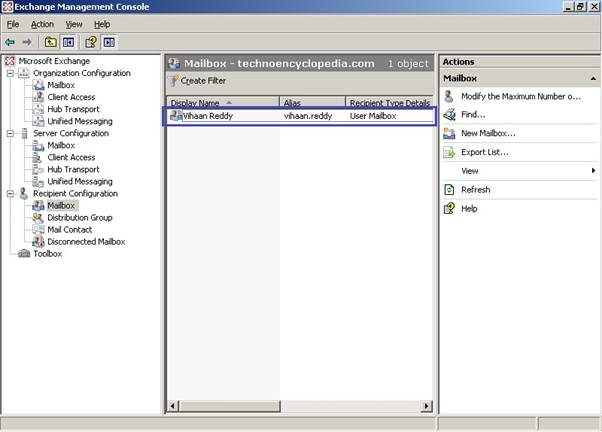Click the Microsoft Exchange root icon

click(x=10, y=61)
